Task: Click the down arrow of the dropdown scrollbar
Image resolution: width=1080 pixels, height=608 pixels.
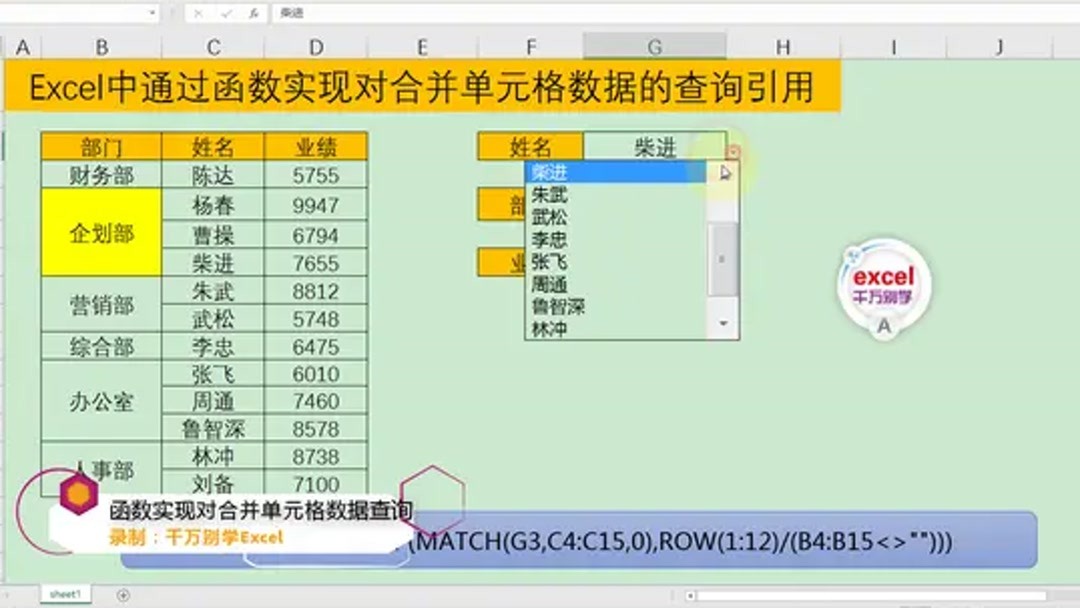Action: (x=722, y=323)
